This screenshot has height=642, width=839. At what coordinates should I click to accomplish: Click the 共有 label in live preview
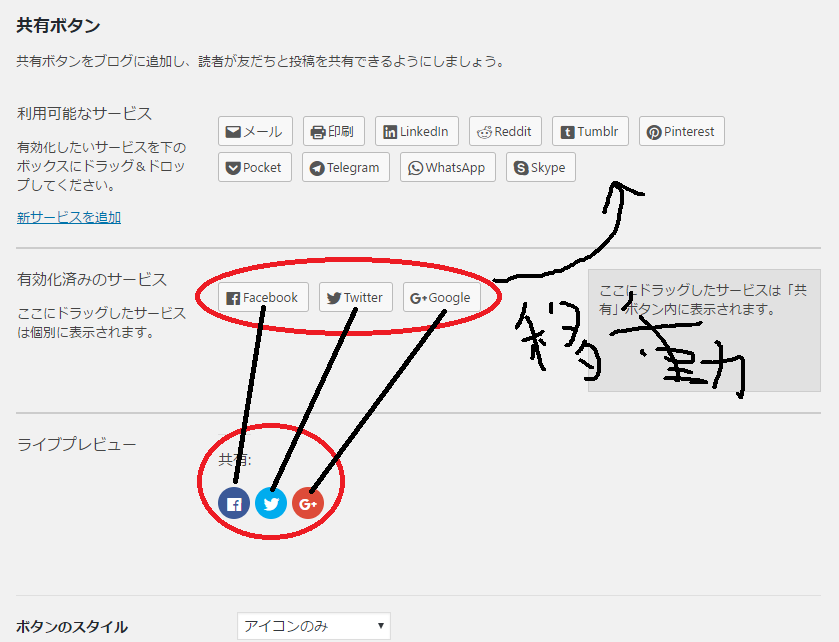(235, 460)
